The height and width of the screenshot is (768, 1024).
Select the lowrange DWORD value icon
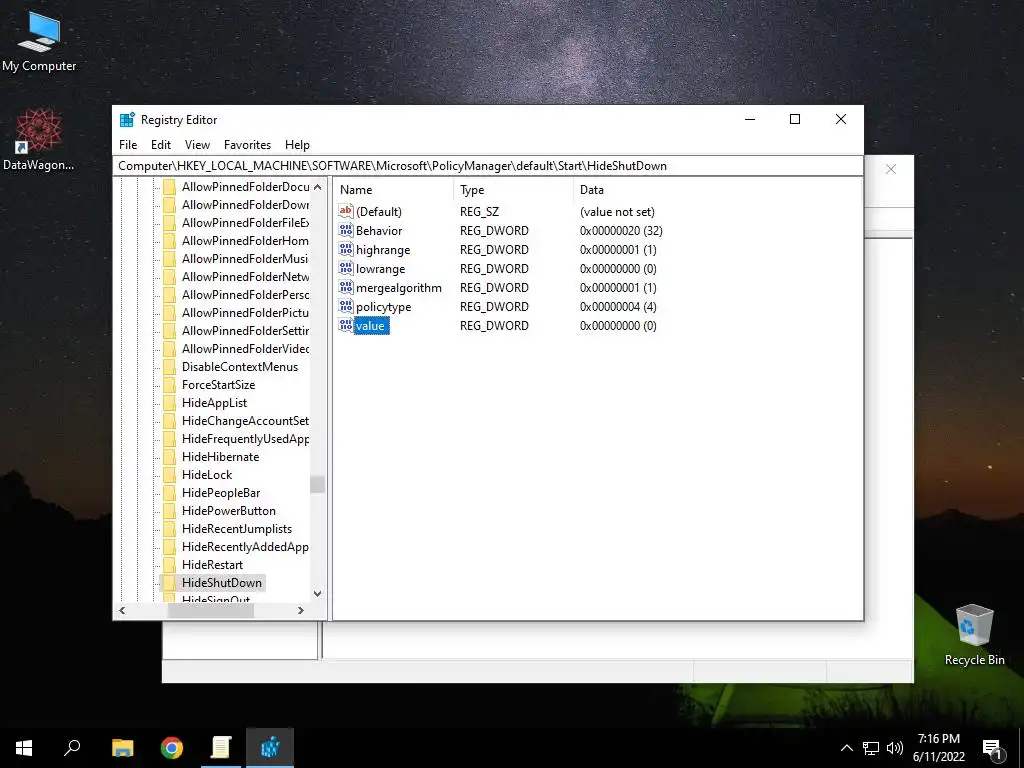pyautogui.click(x=345, y=268)
